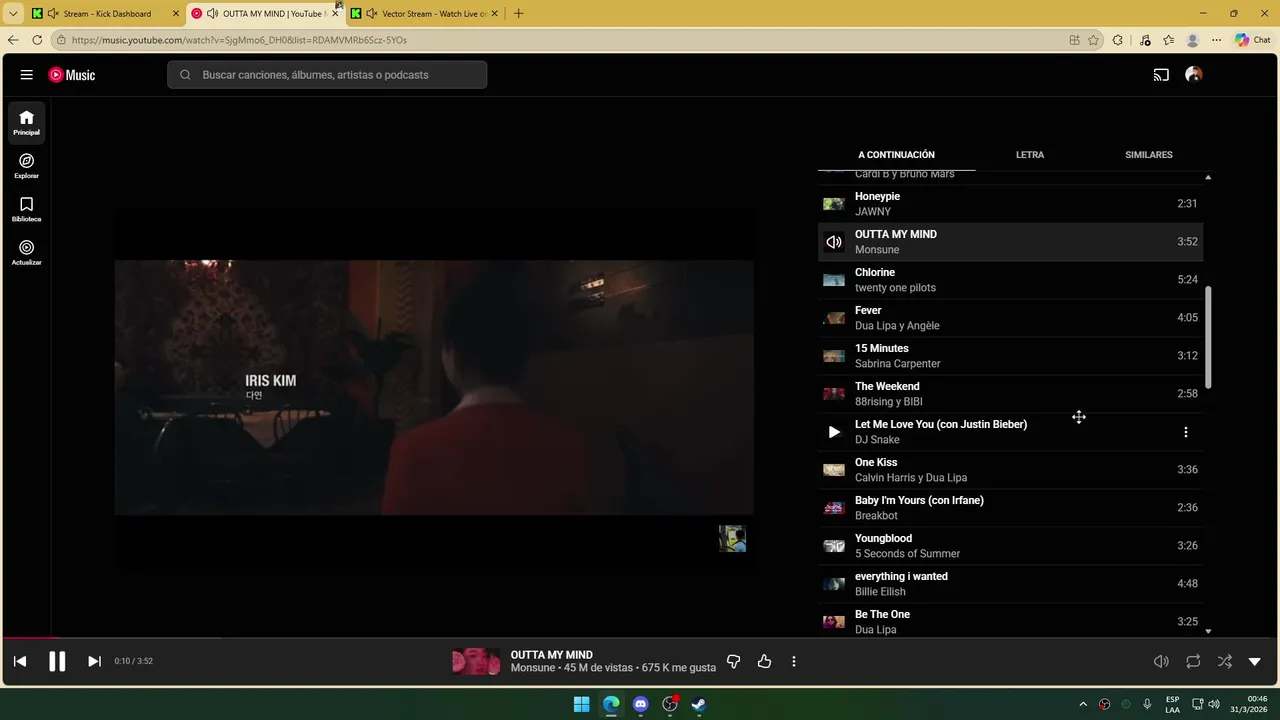Viewport: 1280px width, 720px height.
Task: Select One Kiss in the queue
Action: point(1010,470)
